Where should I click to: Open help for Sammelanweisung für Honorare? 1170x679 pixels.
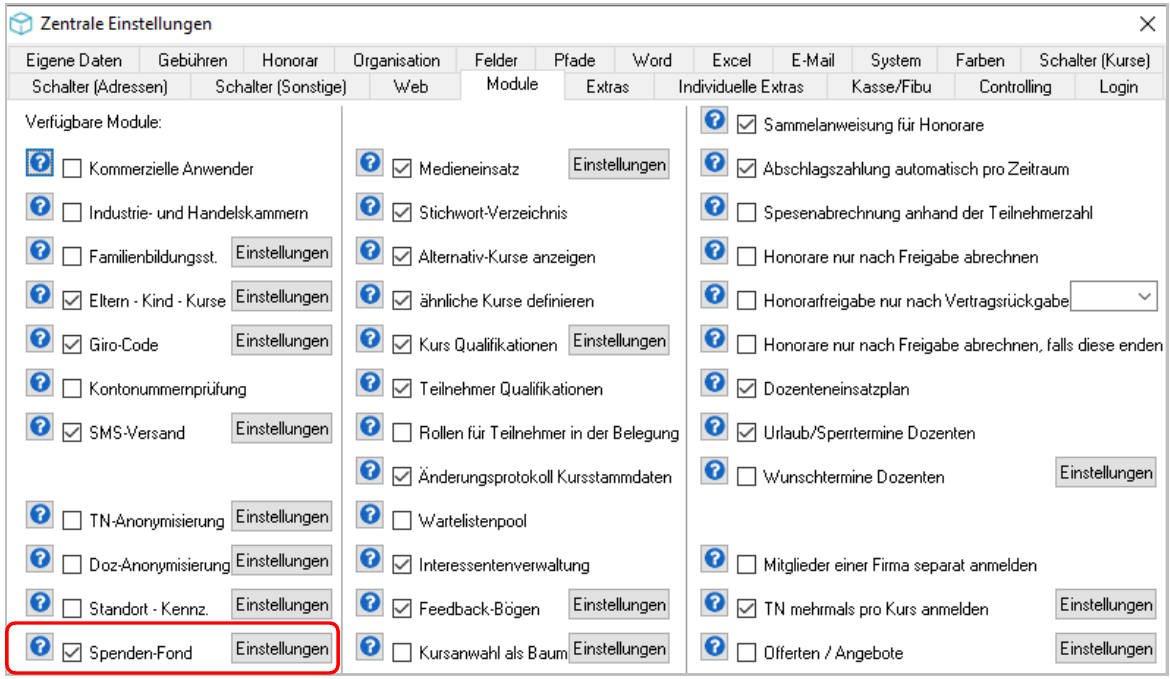click(714, 119)
